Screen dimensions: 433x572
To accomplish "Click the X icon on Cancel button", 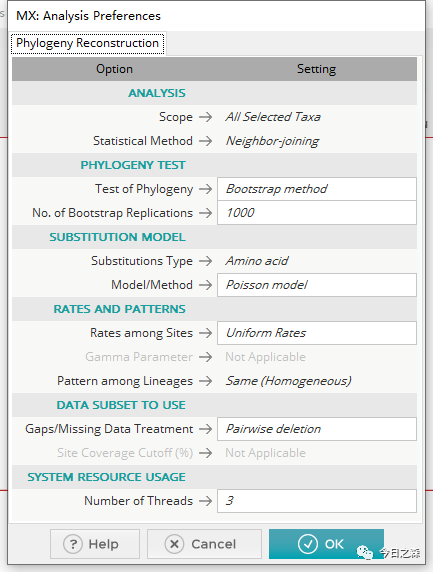I will 174,544.
